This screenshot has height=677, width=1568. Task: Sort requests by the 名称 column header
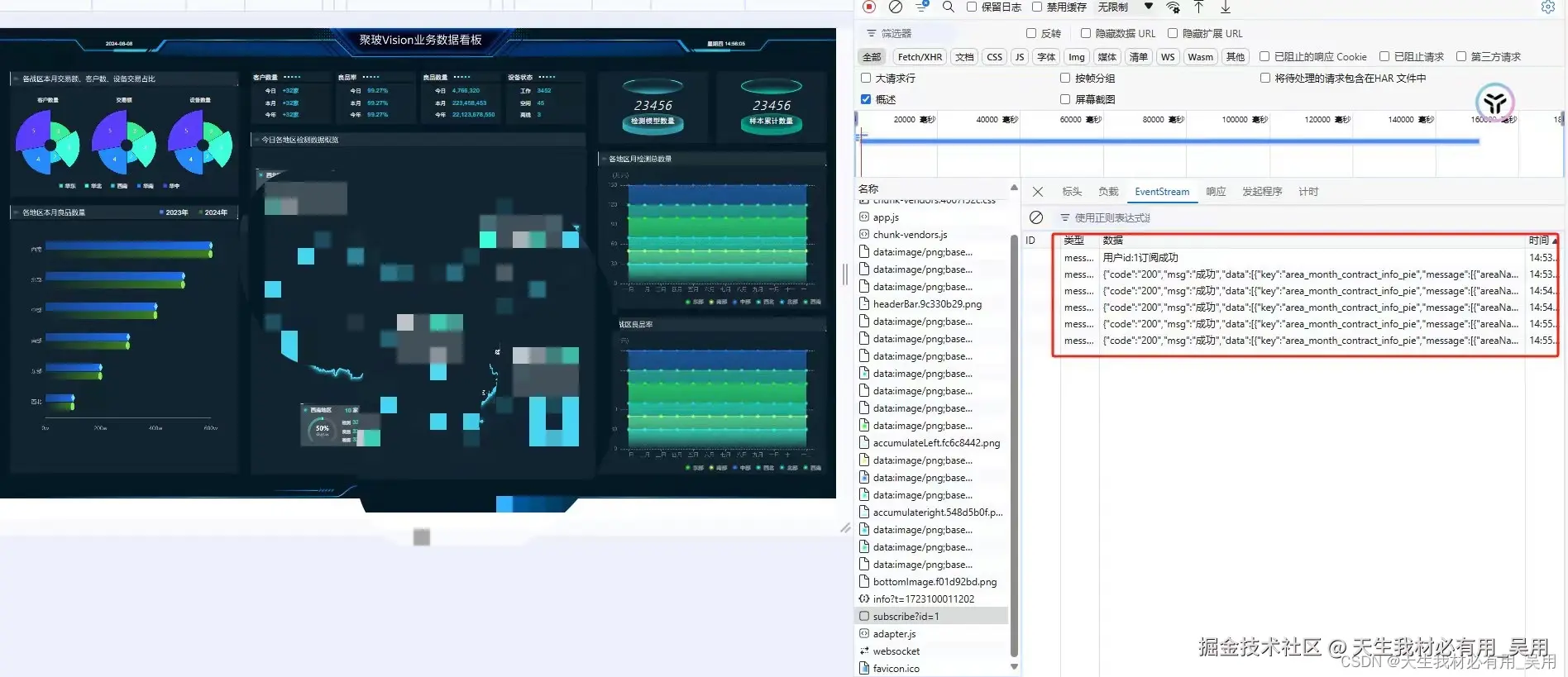click(x=868, y=189)
